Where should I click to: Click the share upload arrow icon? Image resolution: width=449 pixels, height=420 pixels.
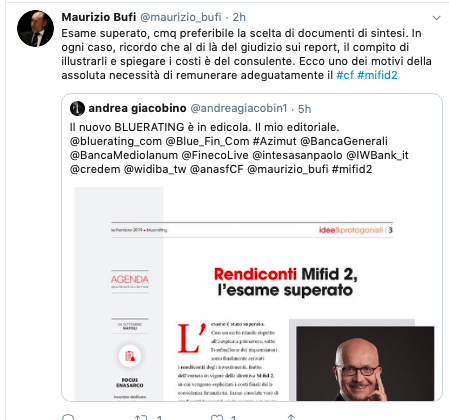tap(291, 417)
